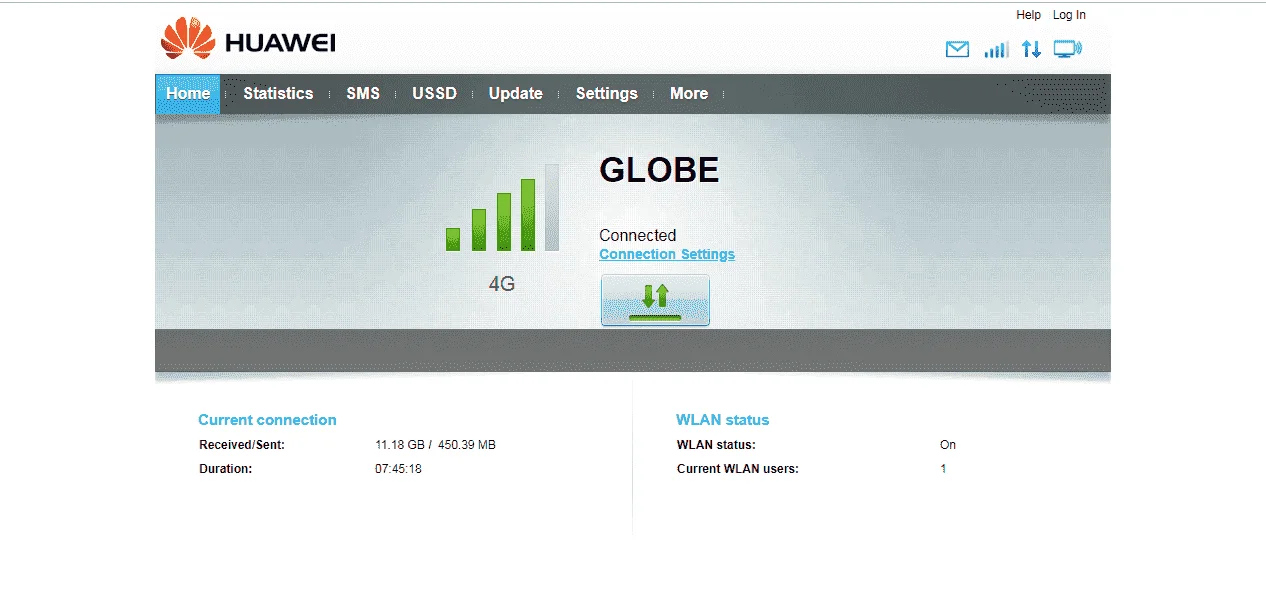Click the GLOBE operator name
Image resolution: width=1266 pixels, height=593 pixels.
659,170
